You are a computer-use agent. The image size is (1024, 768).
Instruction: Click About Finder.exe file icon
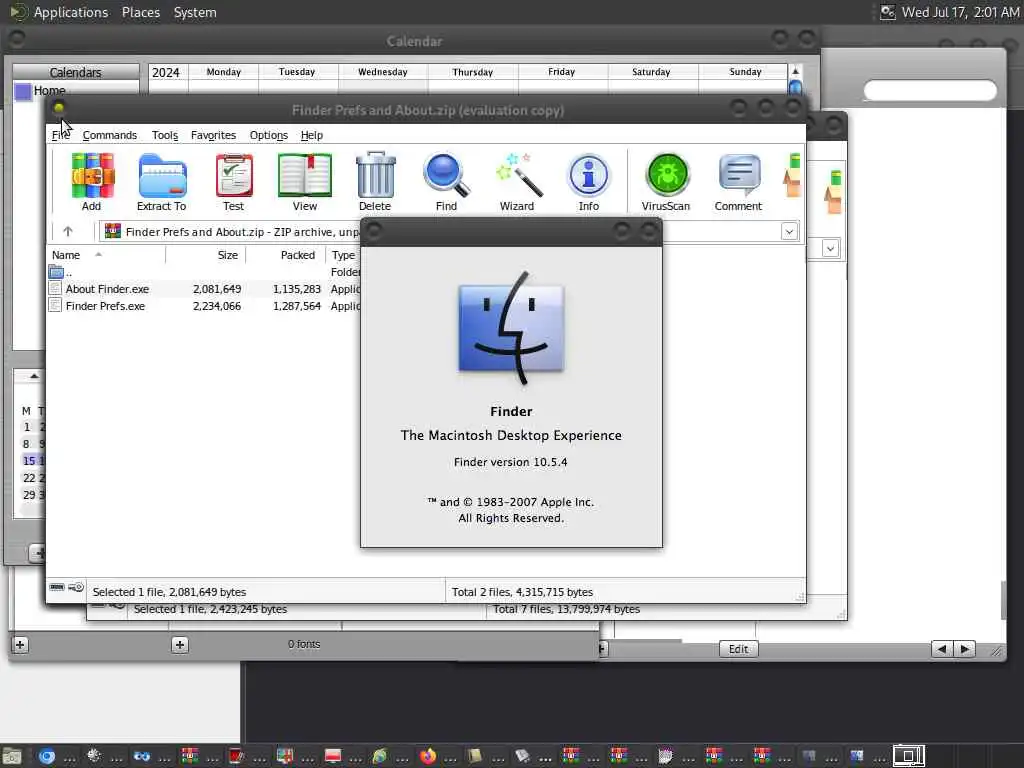tap(56, 289)
